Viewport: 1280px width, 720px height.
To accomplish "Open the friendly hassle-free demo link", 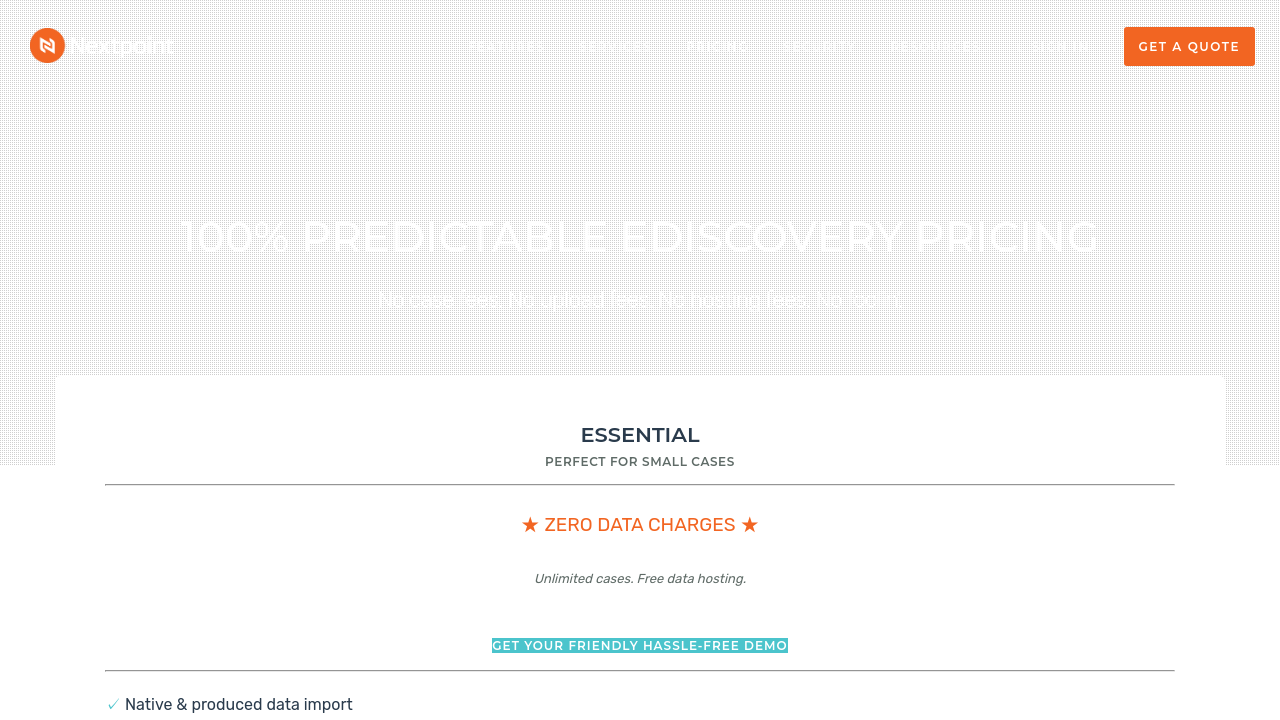I will pos(640,646).
